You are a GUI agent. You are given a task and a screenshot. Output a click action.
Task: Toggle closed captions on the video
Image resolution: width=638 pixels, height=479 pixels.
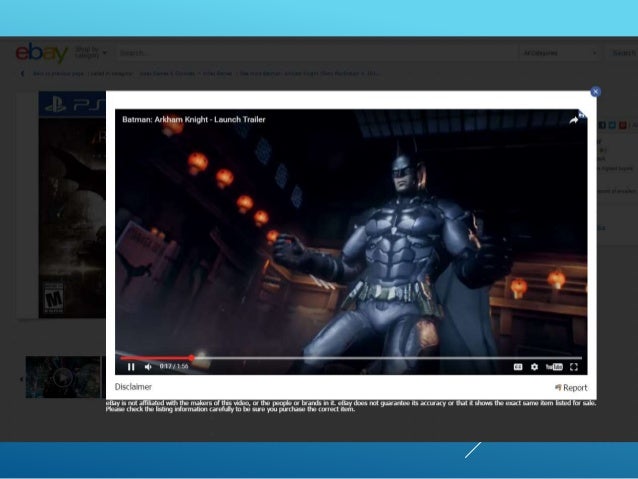[518, 367]
